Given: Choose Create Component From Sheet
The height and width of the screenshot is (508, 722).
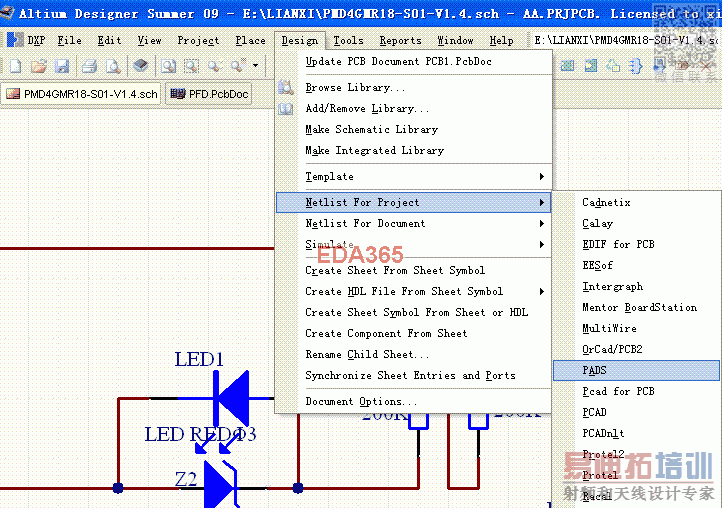Looking at the screenshot, I should coord(413,333).
